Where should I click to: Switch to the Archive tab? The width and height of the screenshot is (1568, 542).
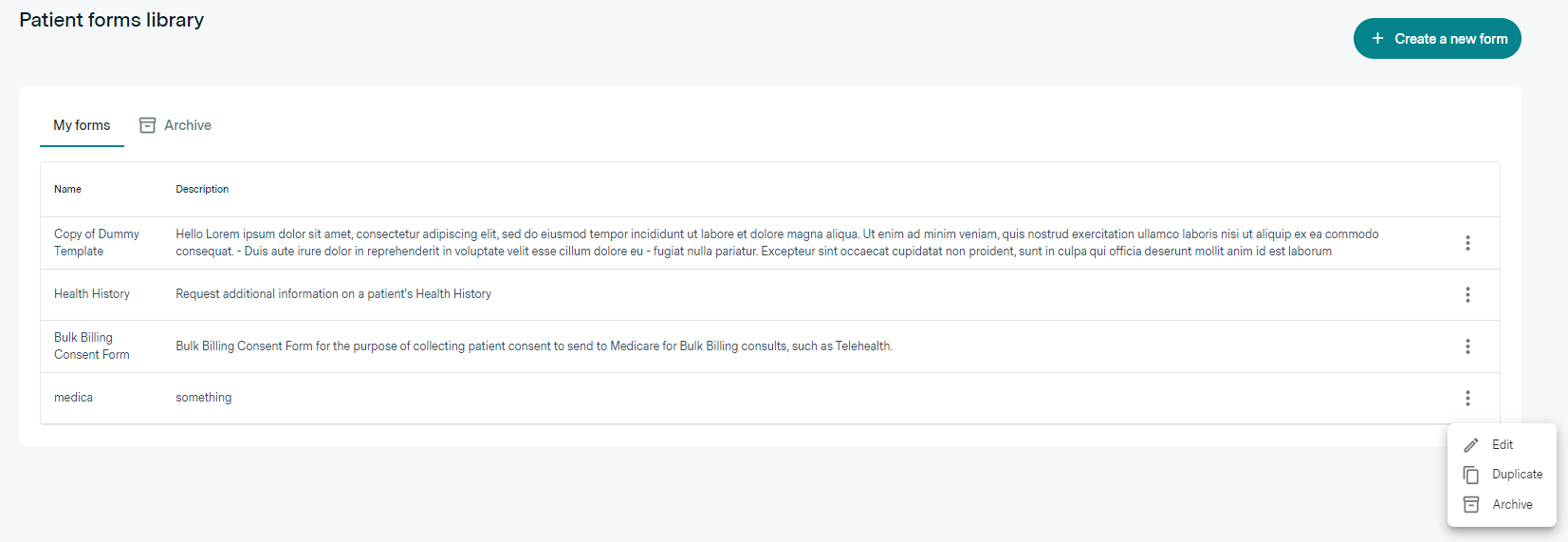(x=187, y=125)
